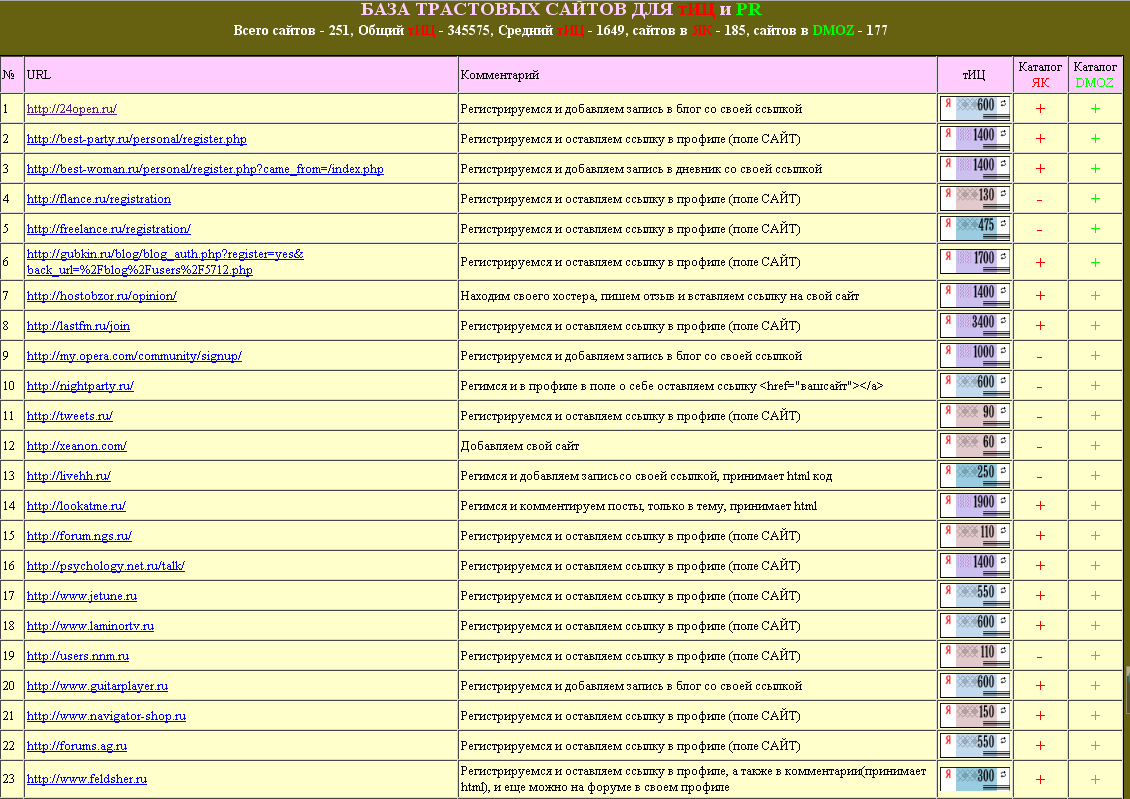This screenshot has height=799, width=1130.
Task: Visit the http://www.laminortv.ru link
Action: click(90, 626)
